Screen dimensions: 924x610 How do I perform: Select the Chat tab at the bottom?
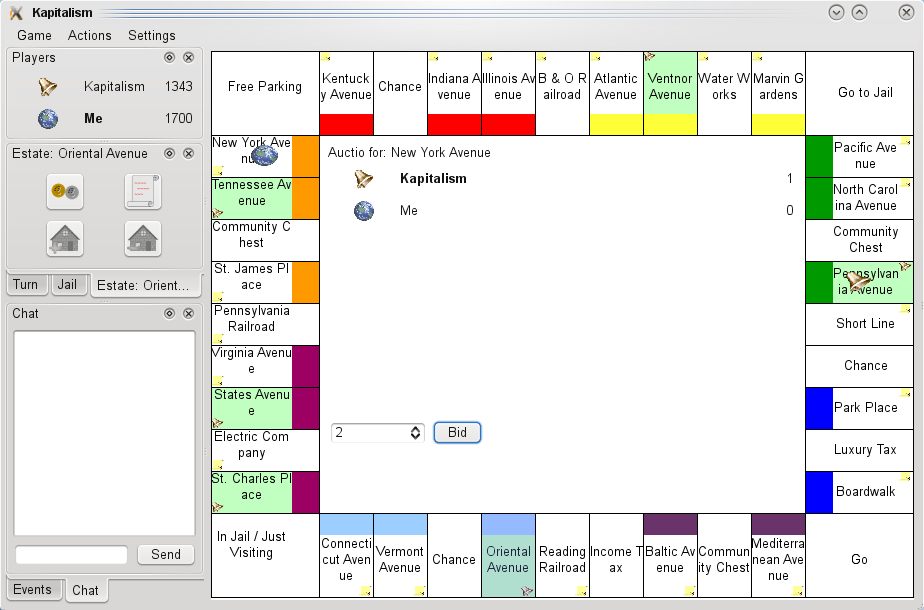tap(85, 590)
